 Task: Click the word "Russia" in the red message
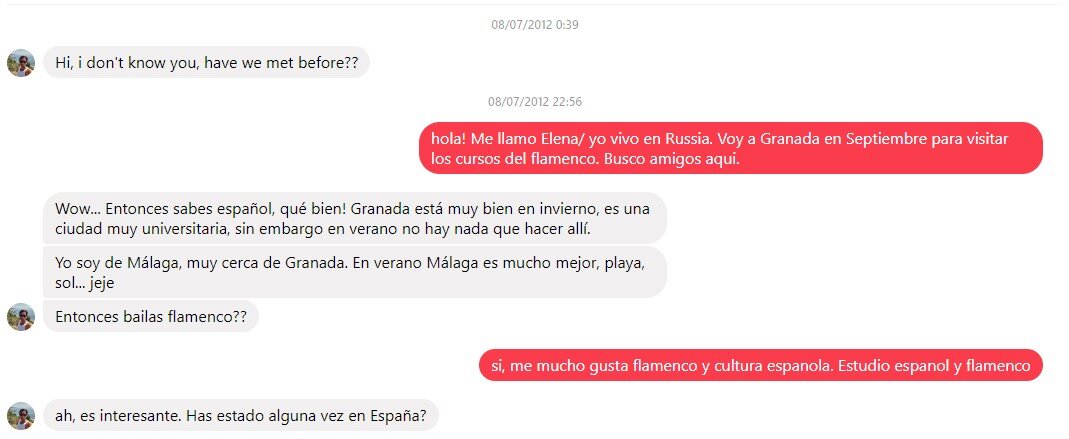(688, 138)
